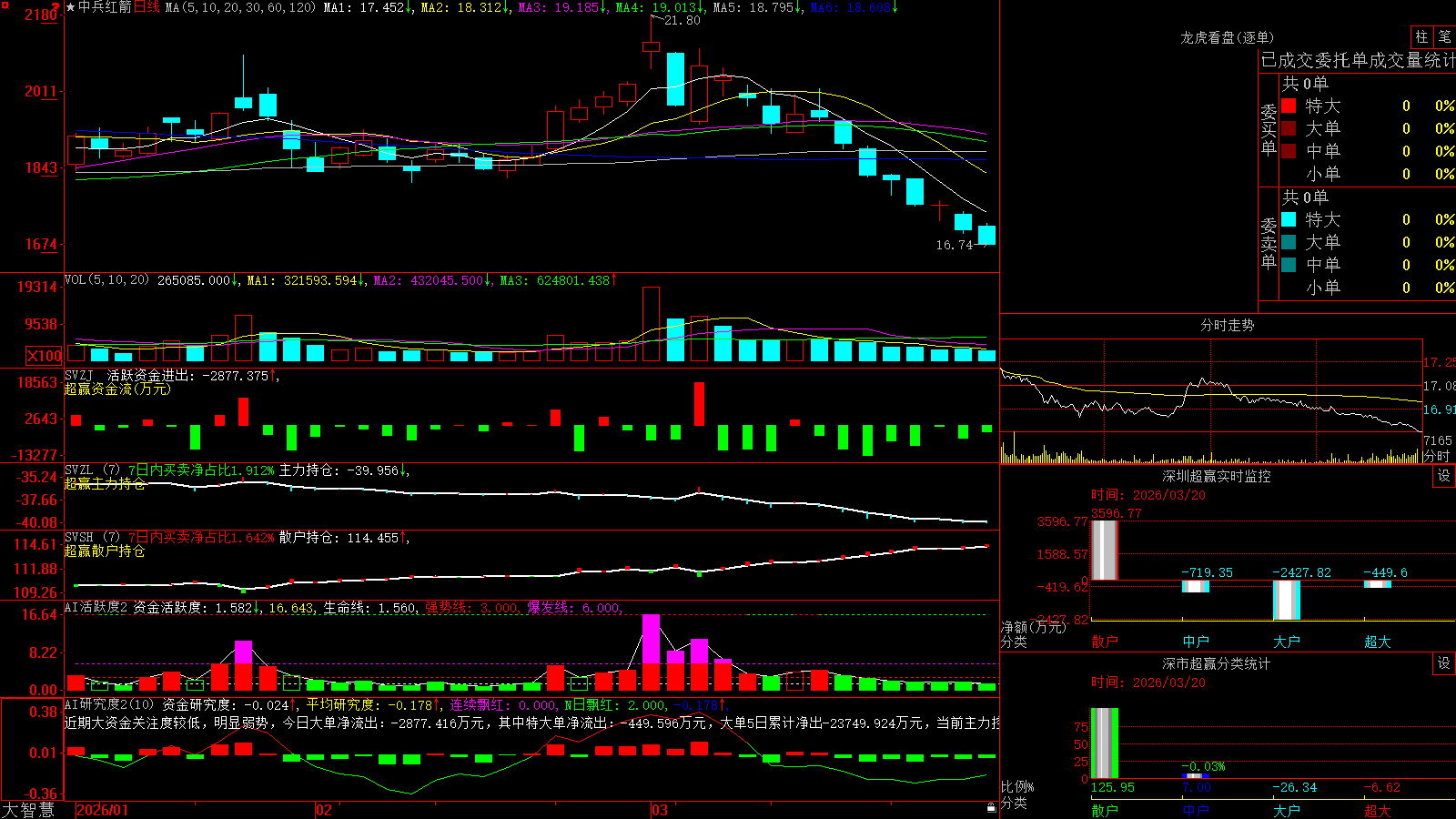Click the 委买单 section label
Screen dimensions: 1456x819
tap(1269, 129)
